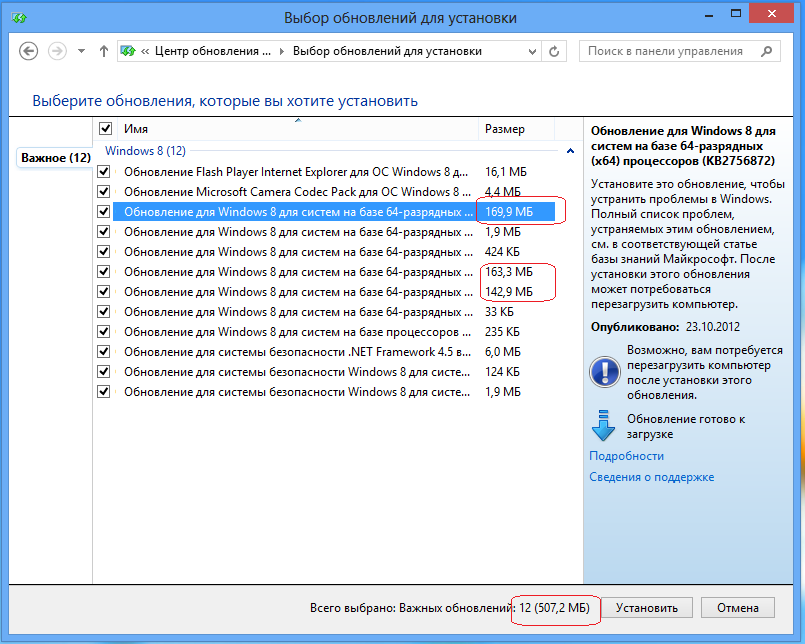Click the KB2756872 update title heading
This screenshot has height=644, width=805.
pos(683,146)
